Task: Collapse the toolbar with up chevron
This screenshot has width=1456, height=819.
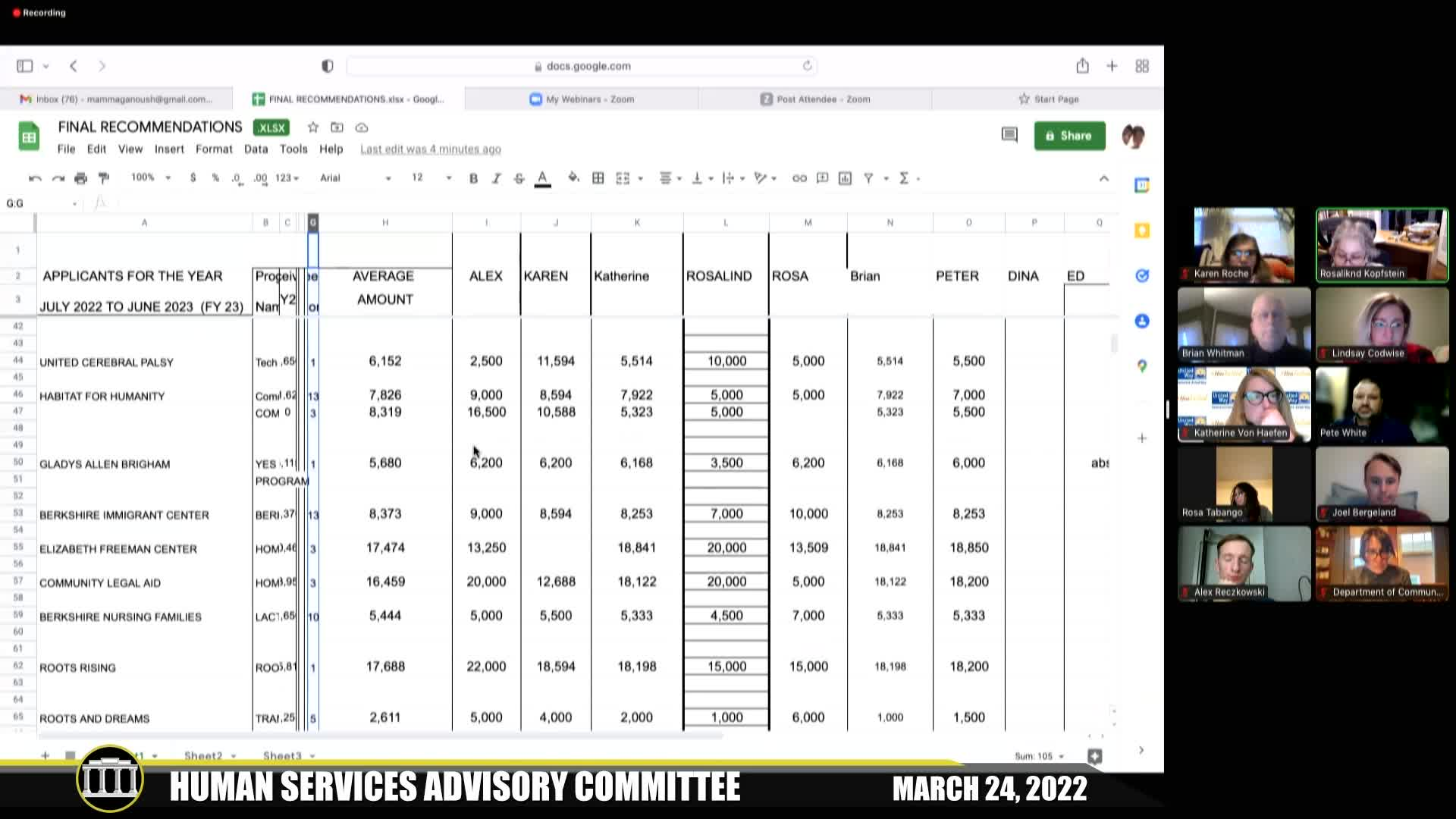Action: (x=1103, y=178)
